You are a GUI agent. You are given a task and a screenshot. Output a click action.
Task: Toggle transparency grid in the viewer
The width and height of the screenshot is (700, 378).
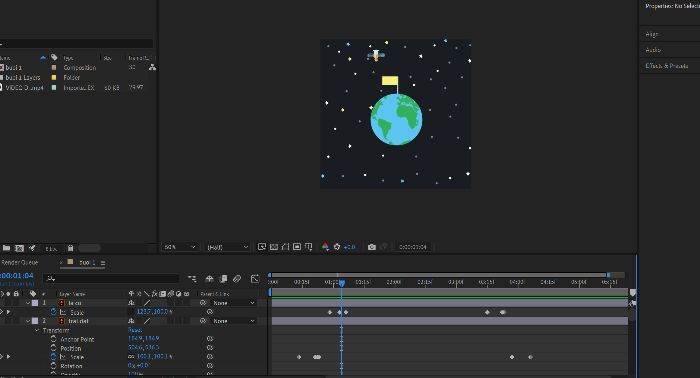[274, 247]
